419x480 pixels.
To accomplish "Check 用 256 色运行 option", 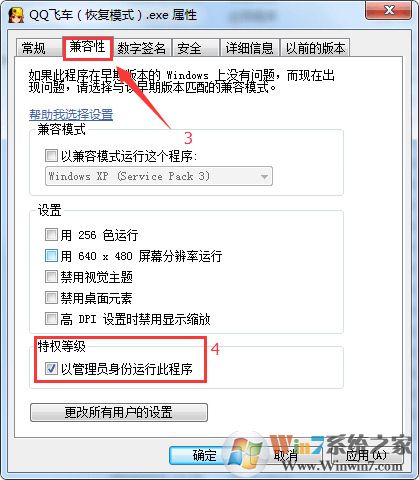I will click(x=51, y=235).
